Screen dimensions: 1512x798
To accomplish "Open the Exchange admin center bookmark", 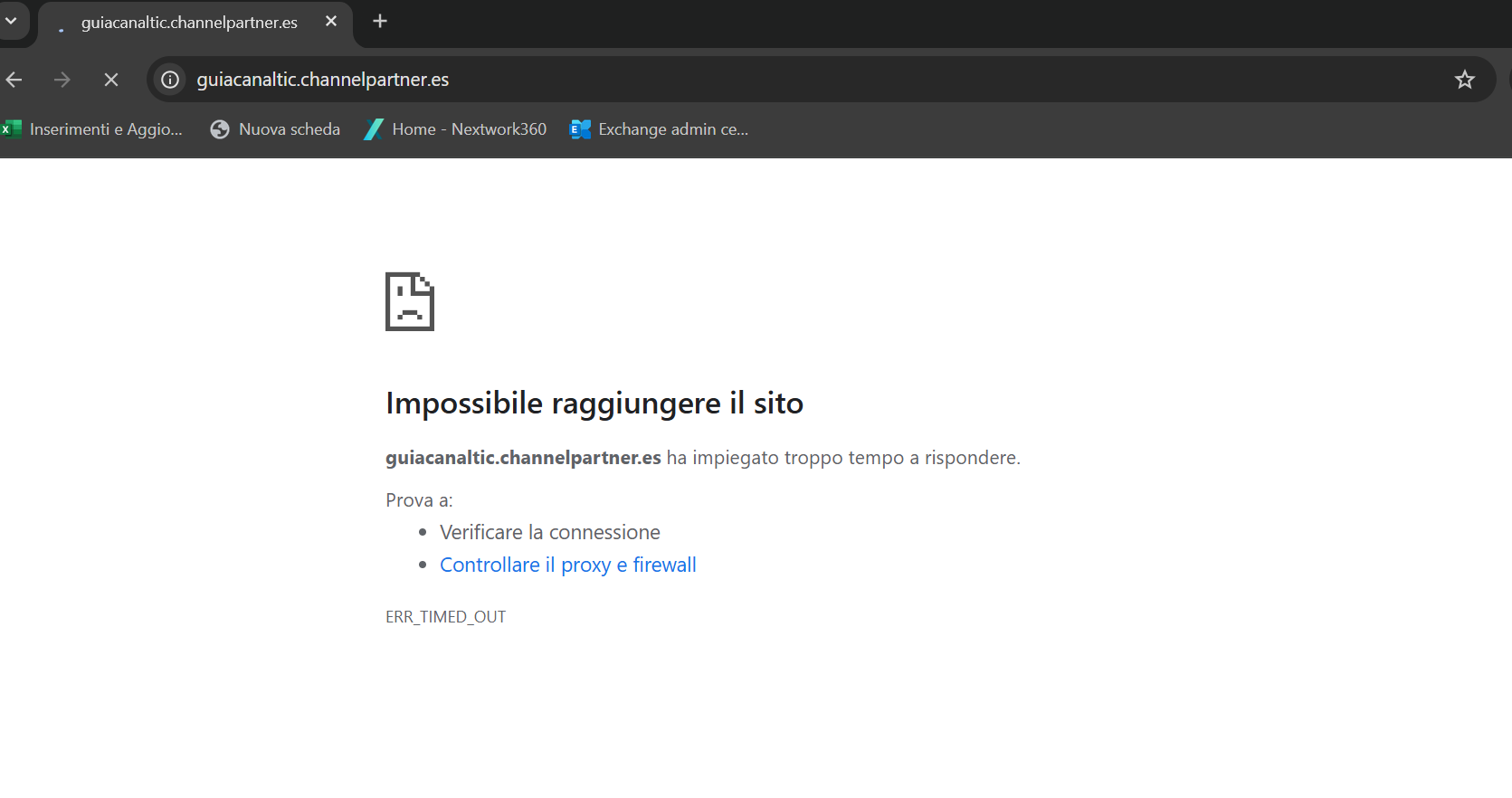I will [x=659, y=129].
